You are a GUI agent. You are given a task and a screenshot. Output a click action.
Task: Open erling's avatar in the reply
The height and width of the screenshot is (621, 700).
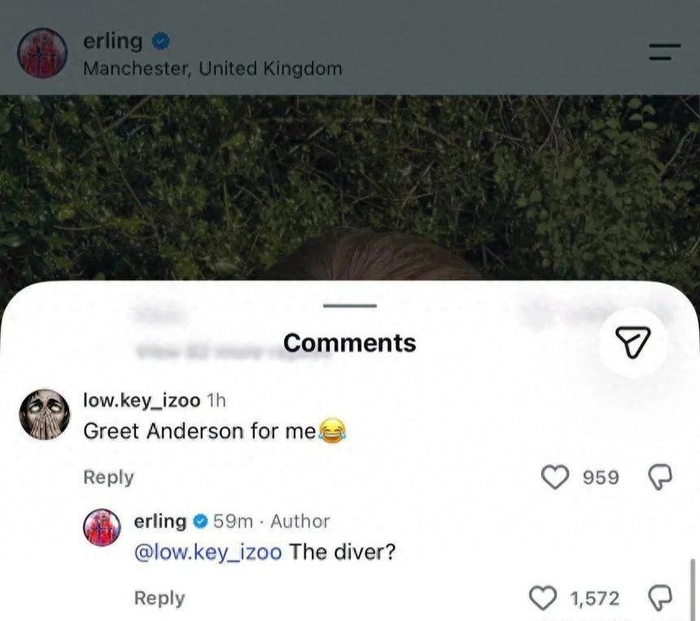pos(102,527)
